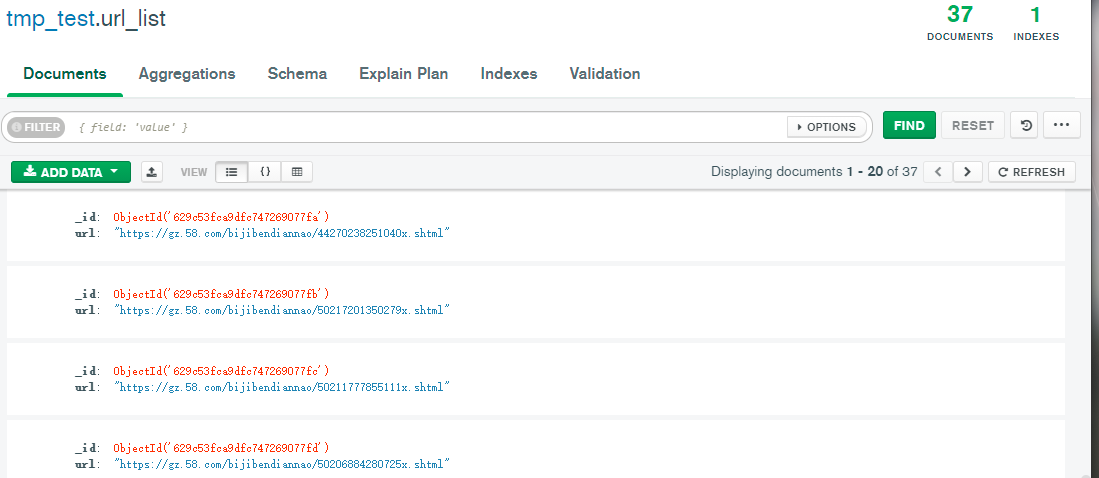The image size is (1099, 478).
Task: Open the Schema tab
Action: coord(297,74)
